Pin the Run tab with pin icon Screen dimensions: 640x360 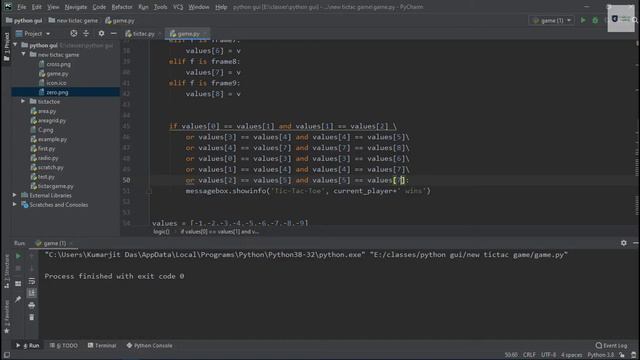[x=18, y=300]
